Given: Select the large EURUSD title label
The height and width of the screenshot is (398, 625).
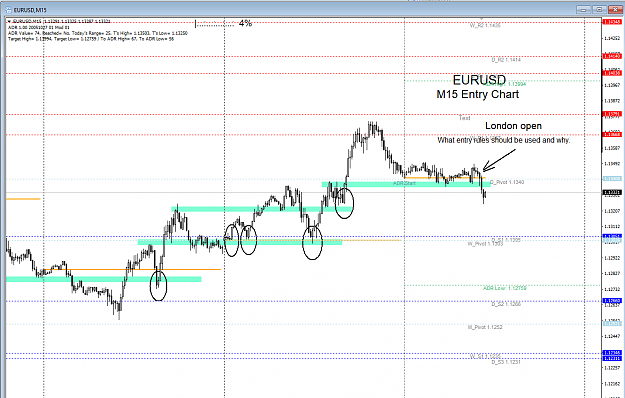Looking at the screenshot, I should 479,80.
